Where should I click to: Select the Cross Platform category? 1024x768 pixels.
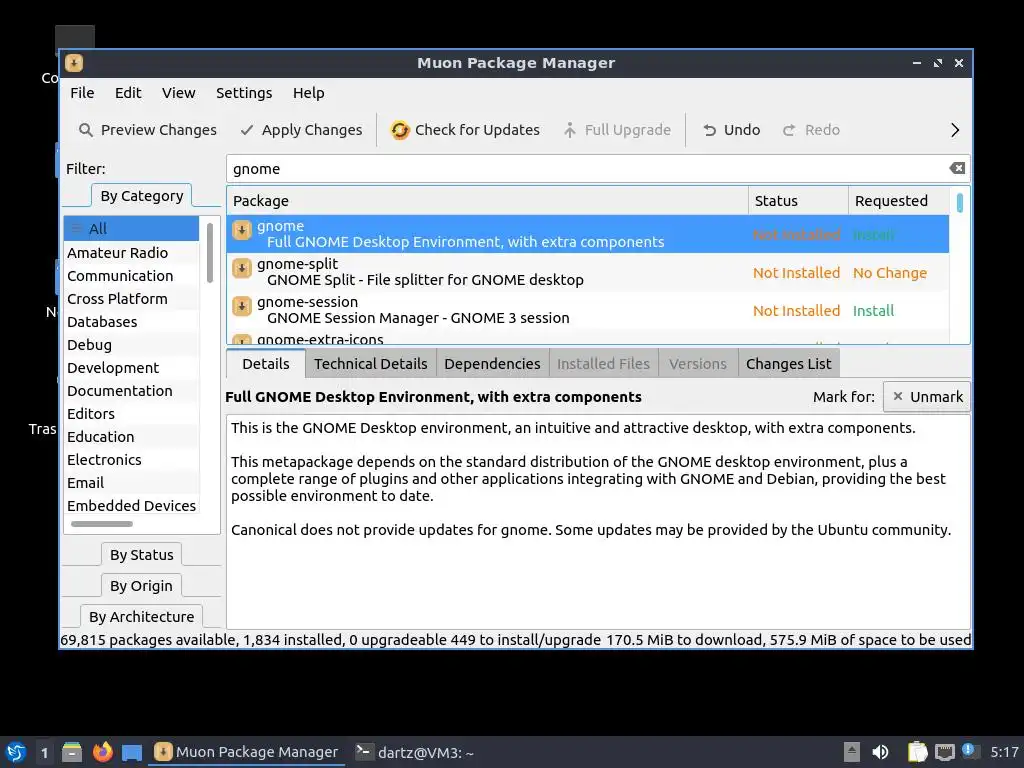(131, 298)
